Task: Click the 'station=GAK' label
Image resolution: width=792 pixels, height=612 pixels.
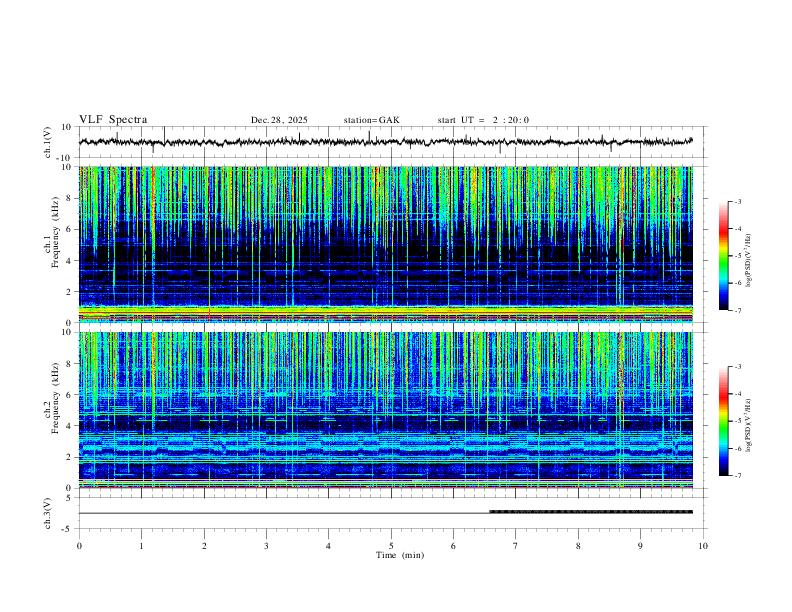Action: pos(371,120)
